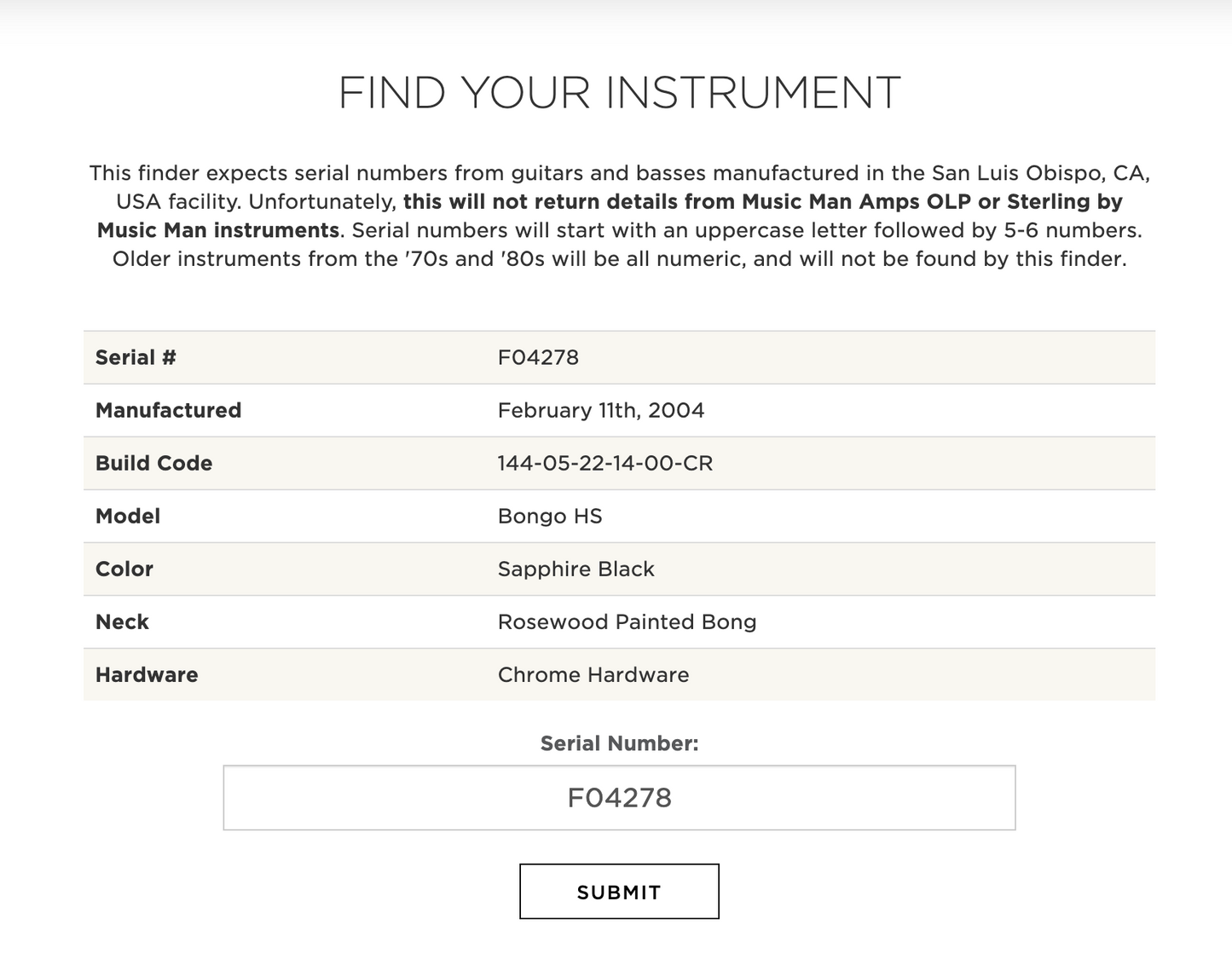This screenshot has width=1232, height=965.
Task: Click the bold Music Man Amps OLP notice
Action: 762,202
